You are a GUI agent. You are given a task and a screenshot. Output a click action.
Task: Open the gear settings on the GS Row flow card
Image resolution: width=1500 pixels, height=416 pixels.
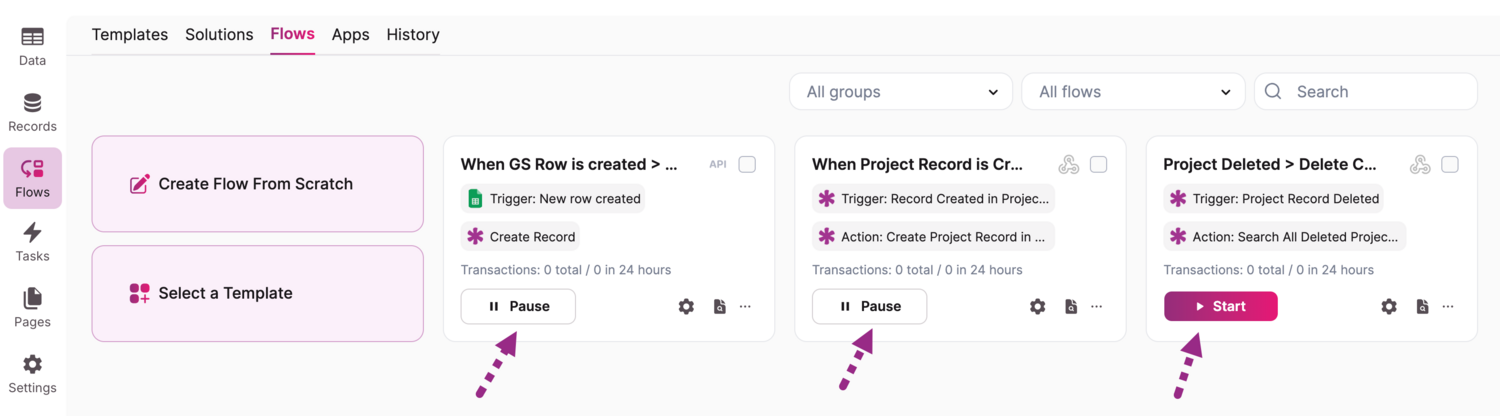coord(686,307)
